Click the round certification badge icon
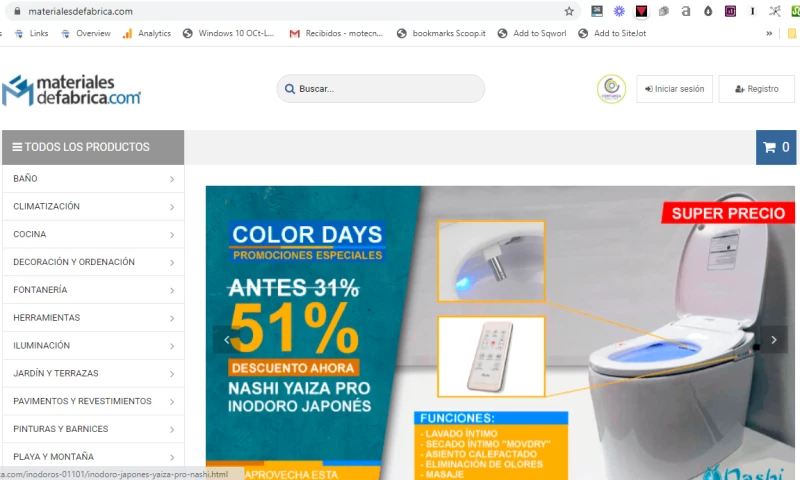This screenshot has width=800, height=480. (x=611, y=89)
